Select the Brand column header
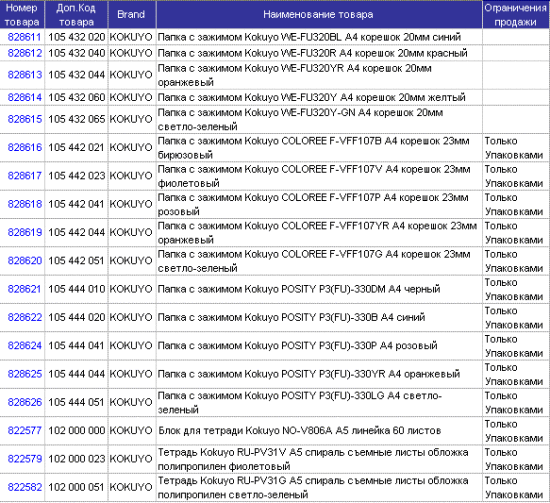 (x=131, y=14)
